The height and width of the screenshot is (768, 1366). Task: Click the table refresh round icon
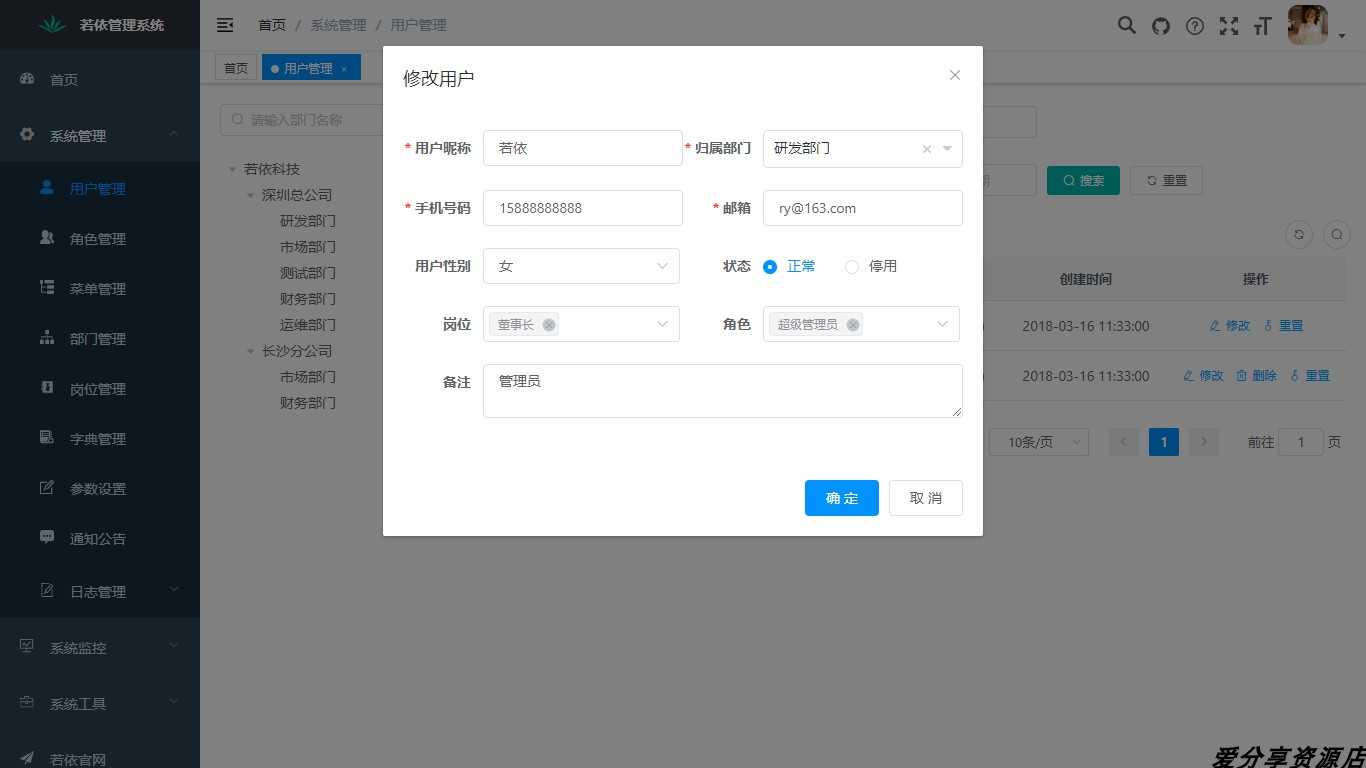[1299, 234]
